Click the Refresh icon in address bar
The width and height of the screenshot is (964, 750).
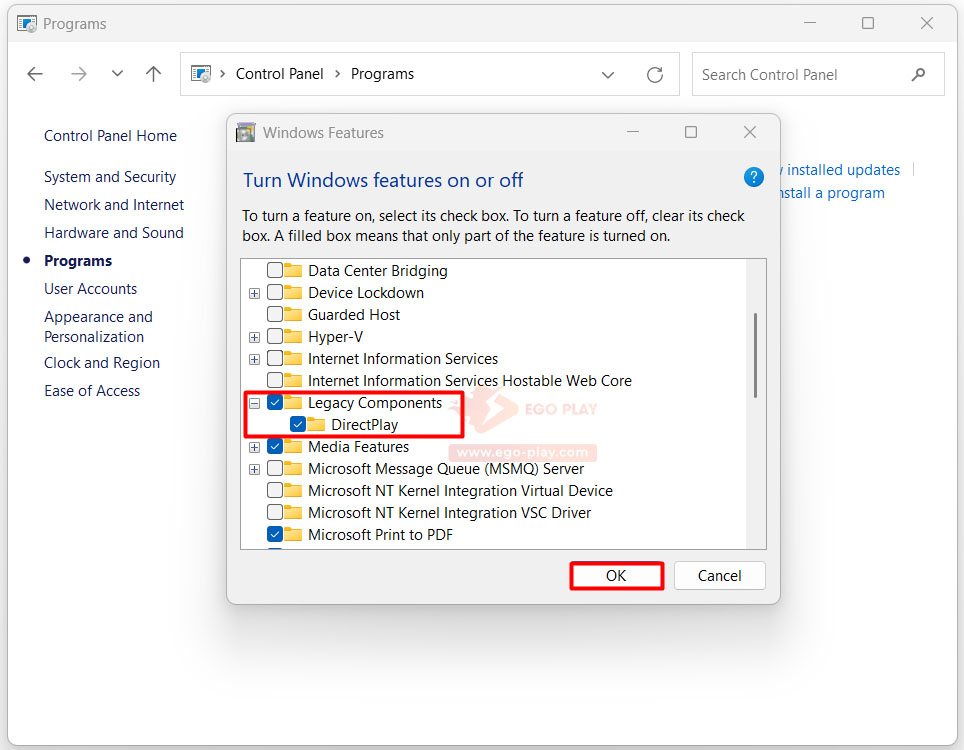(x=655, y=74)
